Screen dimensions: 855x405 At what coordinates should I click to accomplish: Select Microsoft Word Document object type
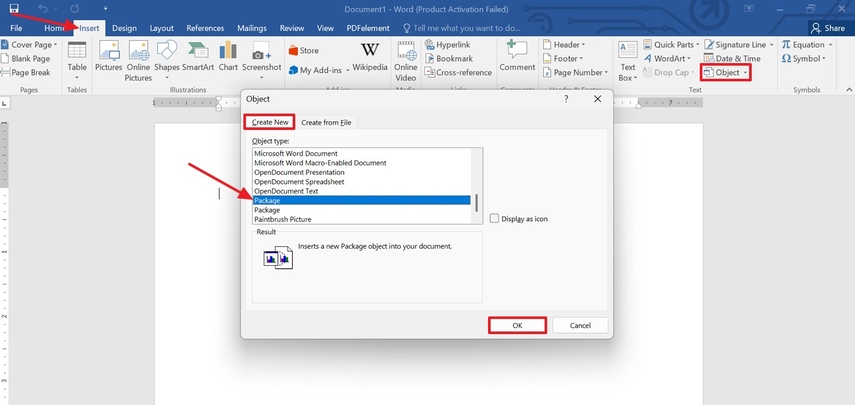362,154
